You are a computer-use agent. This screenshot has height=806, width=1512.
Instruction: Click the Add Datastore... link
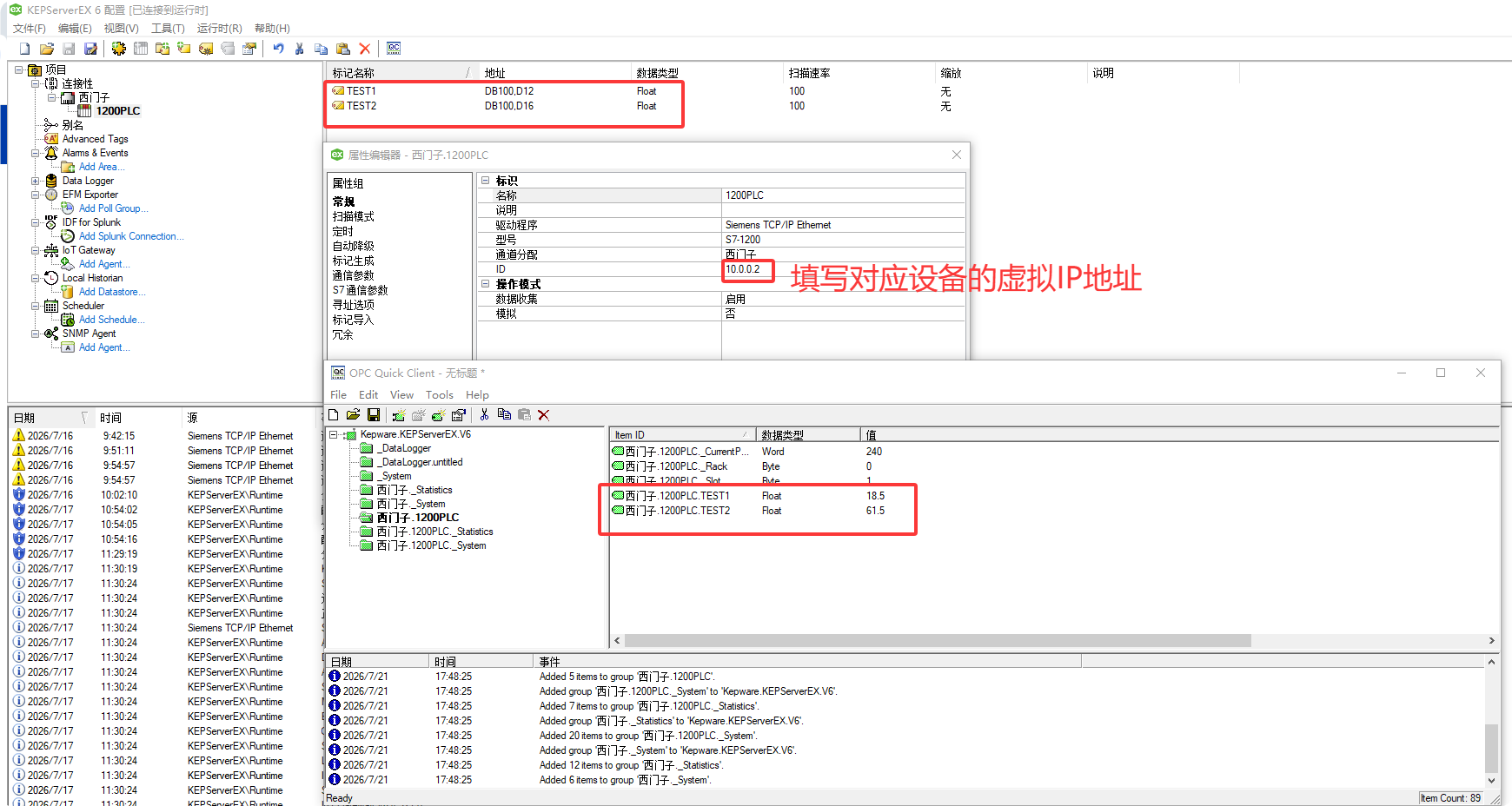point(112,292)
